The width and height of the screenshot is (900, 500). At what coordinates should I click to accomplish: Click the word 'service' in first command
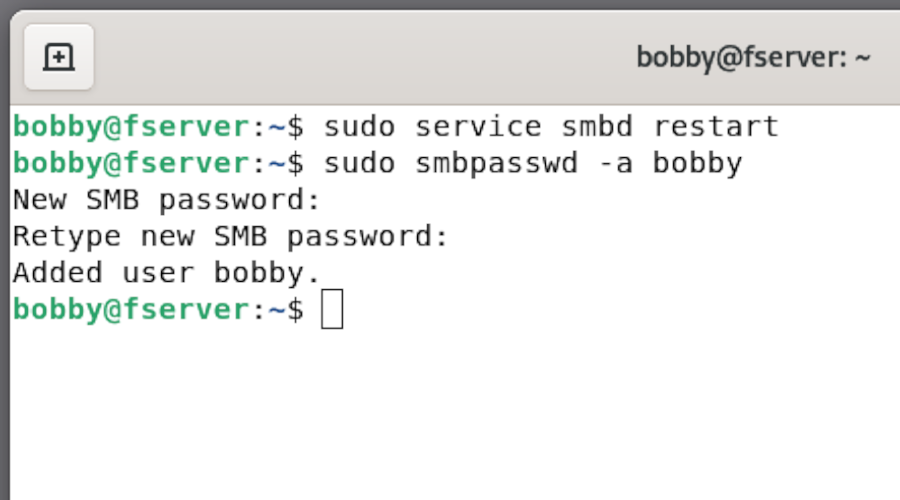(478, 126)
